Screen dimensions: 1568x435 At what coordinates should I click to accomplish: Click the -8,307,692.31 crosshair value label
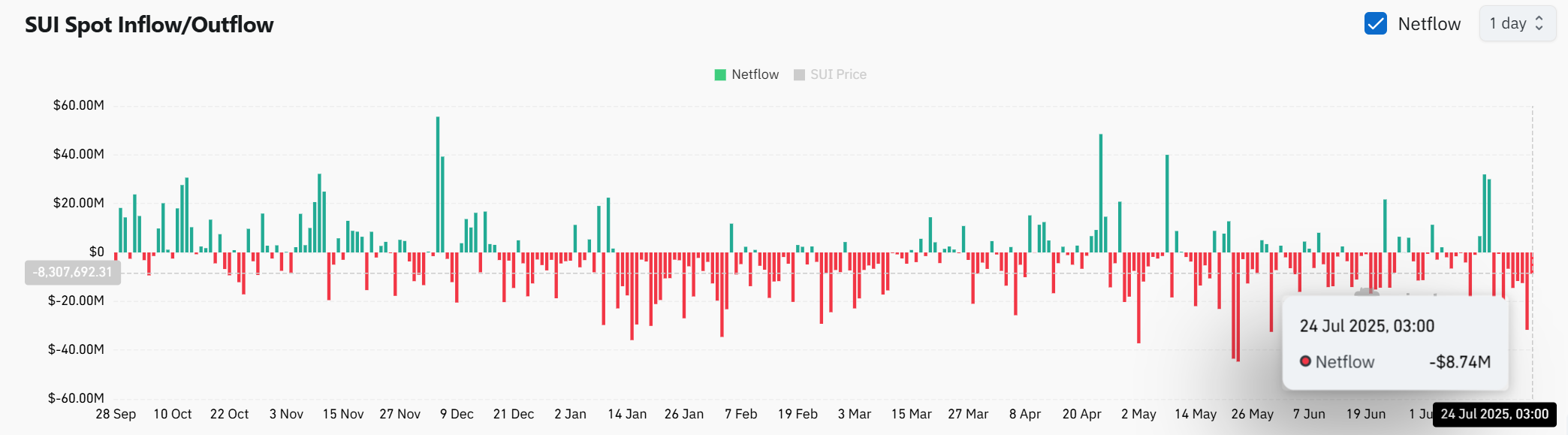(73, 272)
